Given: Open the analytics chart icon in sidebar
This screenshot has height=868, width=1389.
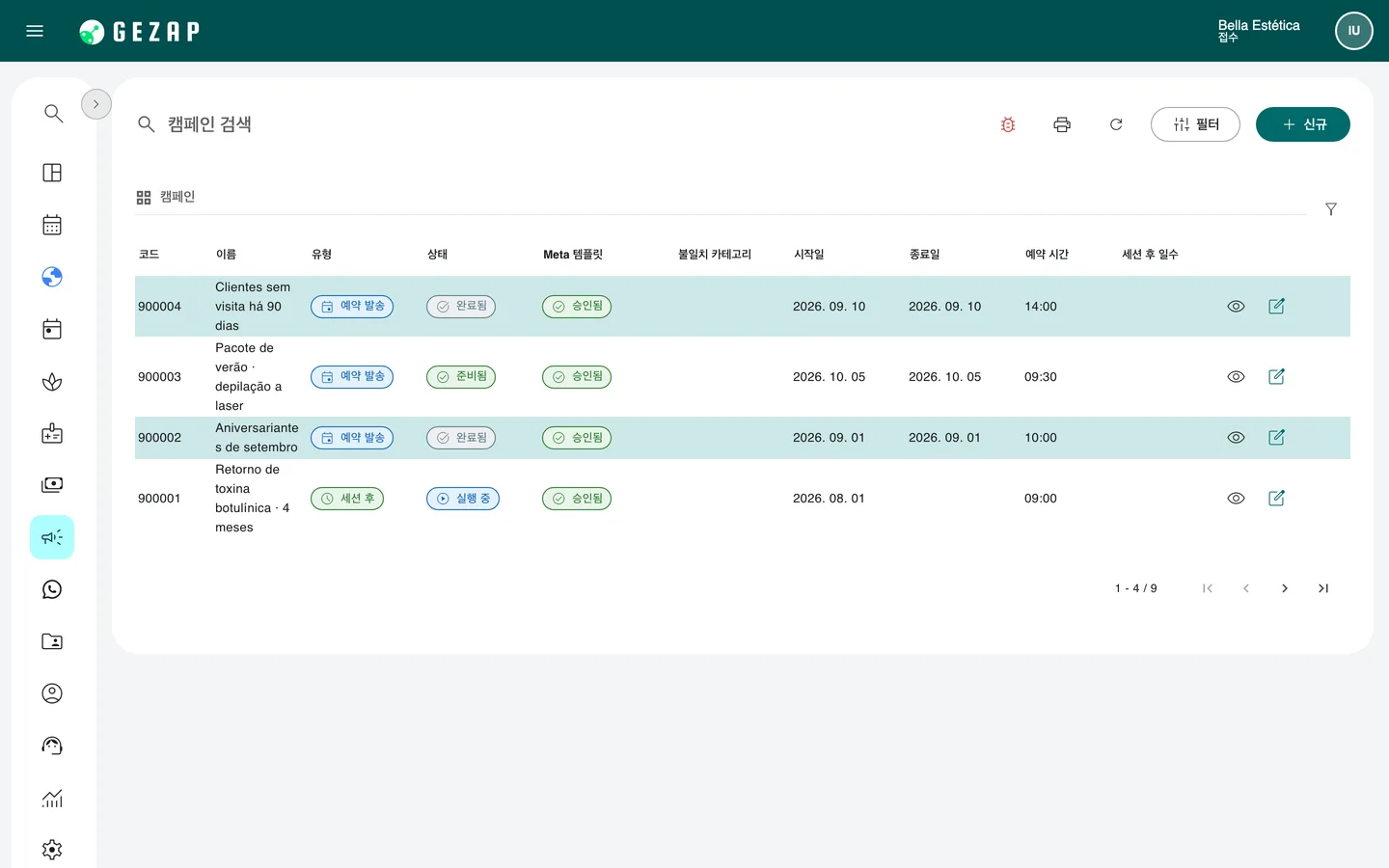Looking at the screenshot, I should [52, 798].
